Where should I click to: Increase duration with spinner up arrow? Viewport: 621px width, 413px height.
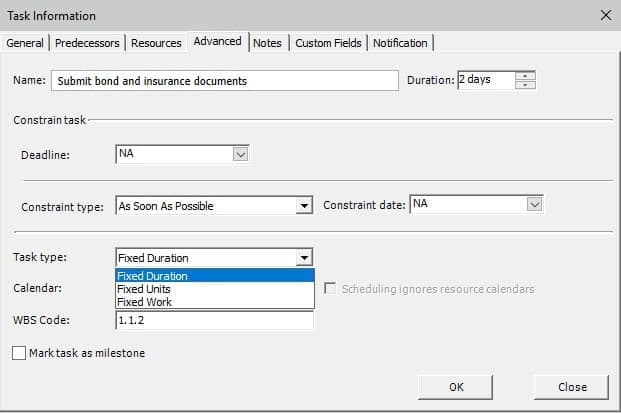point(525,76)
